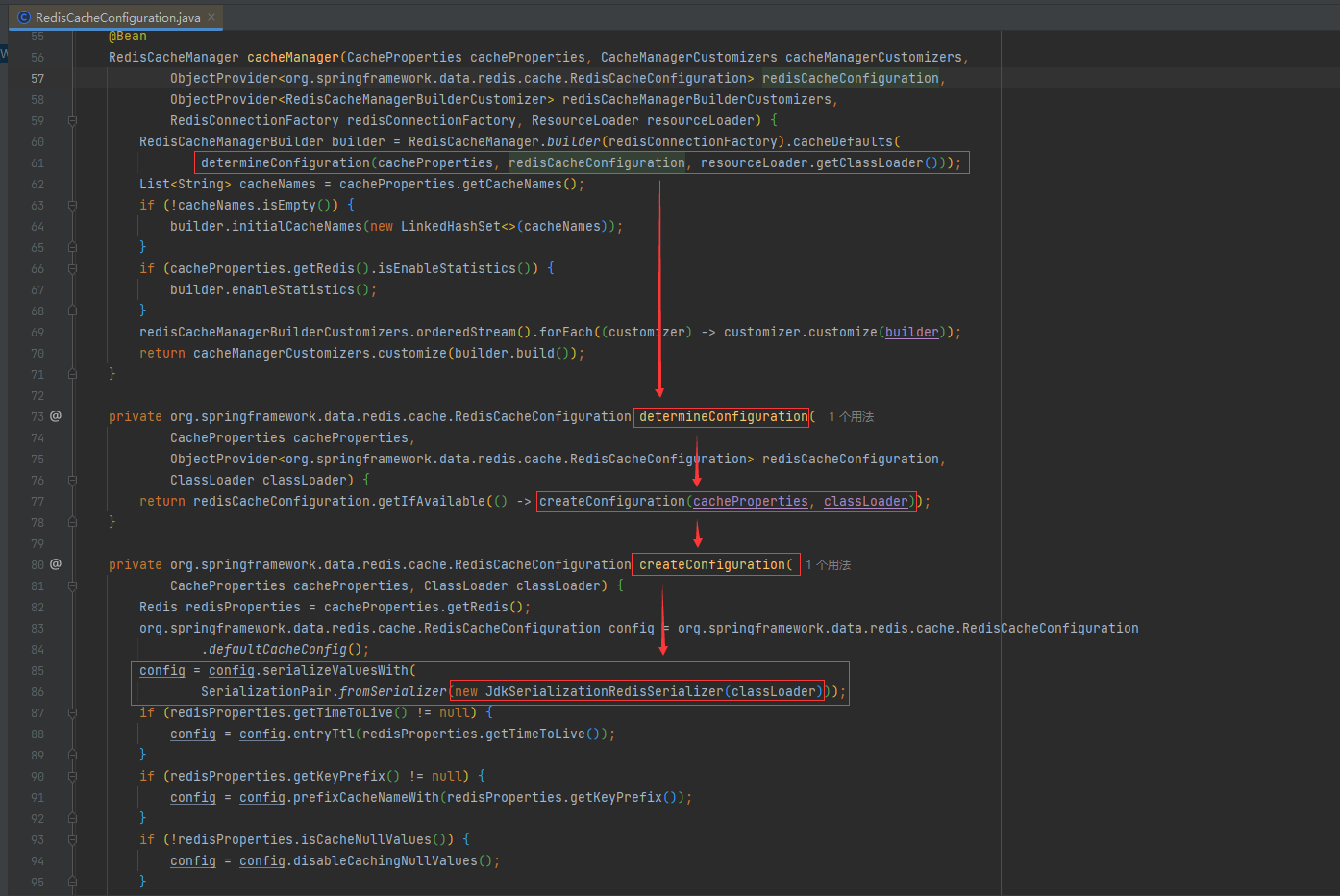The width and height of the screenshot is (1340, 896).
Task: Click the @Bean annotation on line 55
Action: point(128,37)
